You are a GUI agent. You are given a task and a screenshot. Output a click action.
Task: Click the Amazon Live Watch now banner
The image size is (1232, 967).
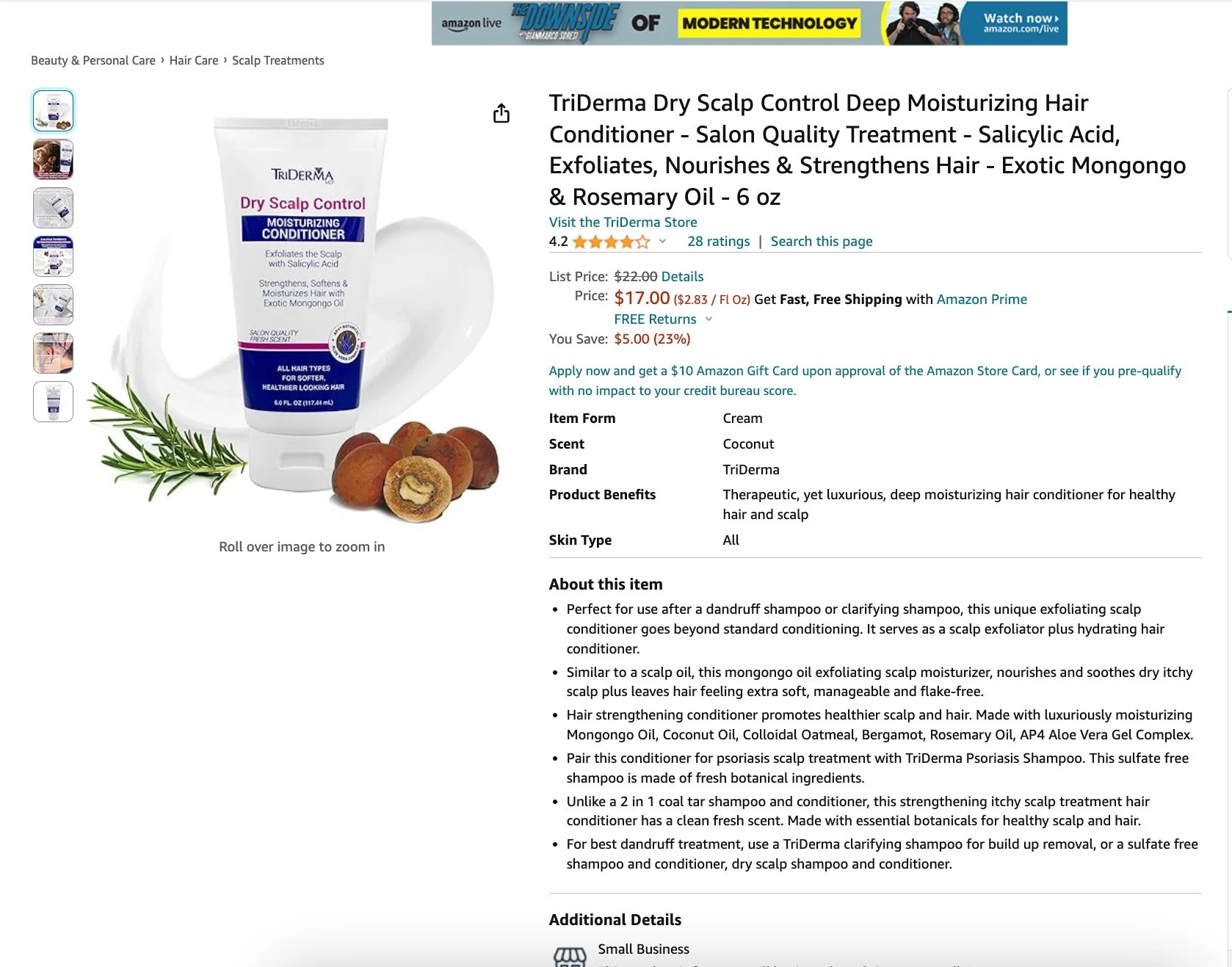tap(749, 23)
